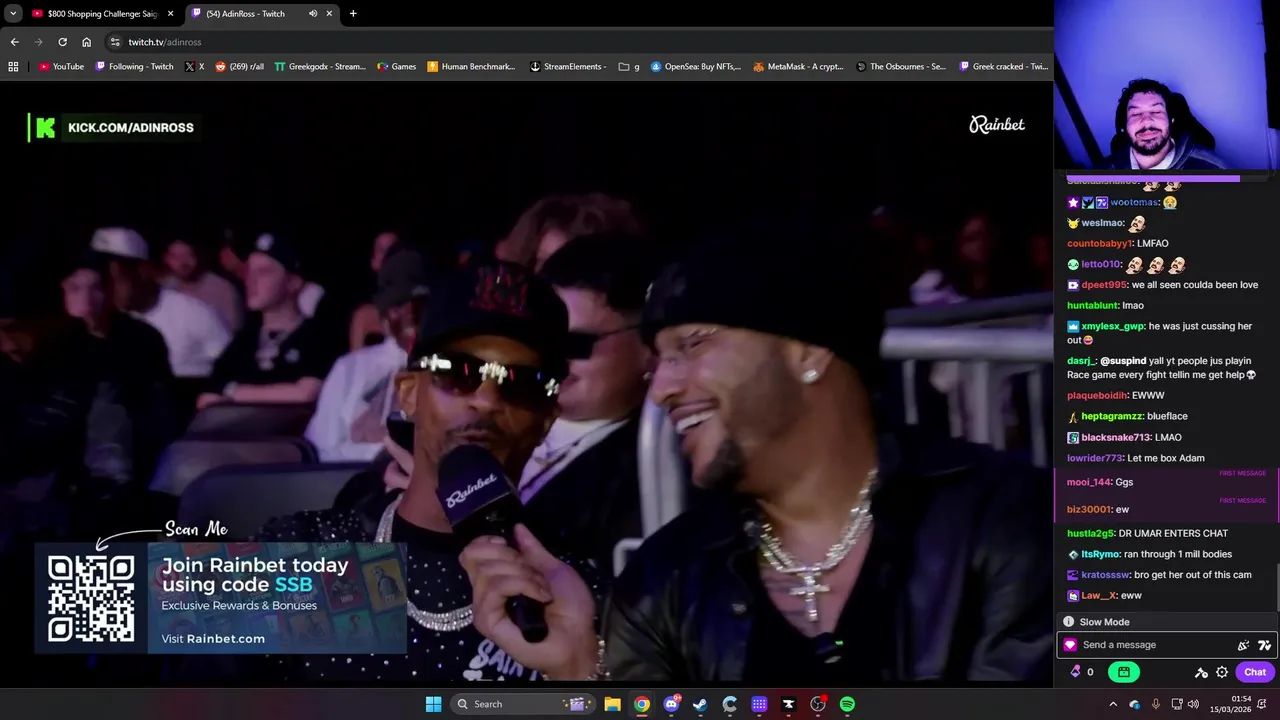Click username hustla2g5 in chat
The image size is (1280, 720).
[1090, 533]
